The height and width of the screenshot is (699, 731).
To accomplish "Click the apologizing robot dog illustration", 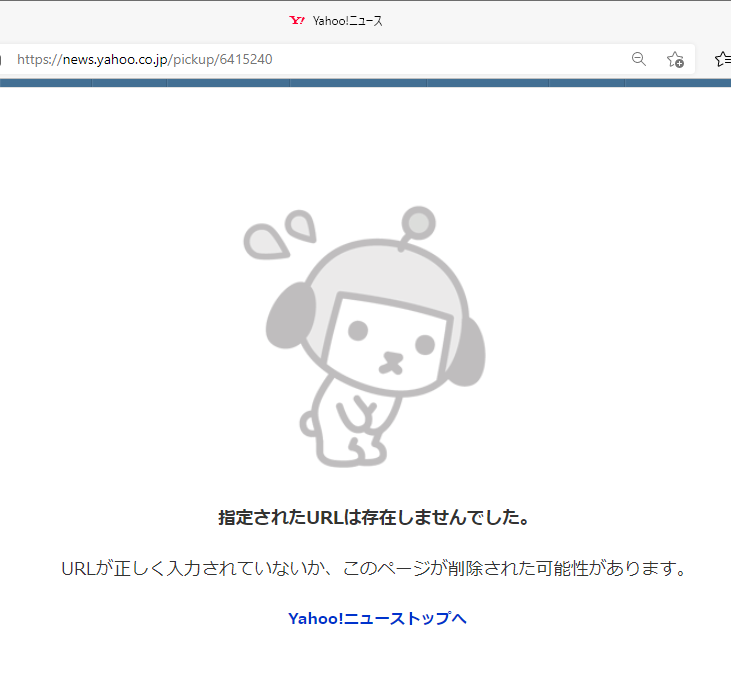I will coord(365,336).
